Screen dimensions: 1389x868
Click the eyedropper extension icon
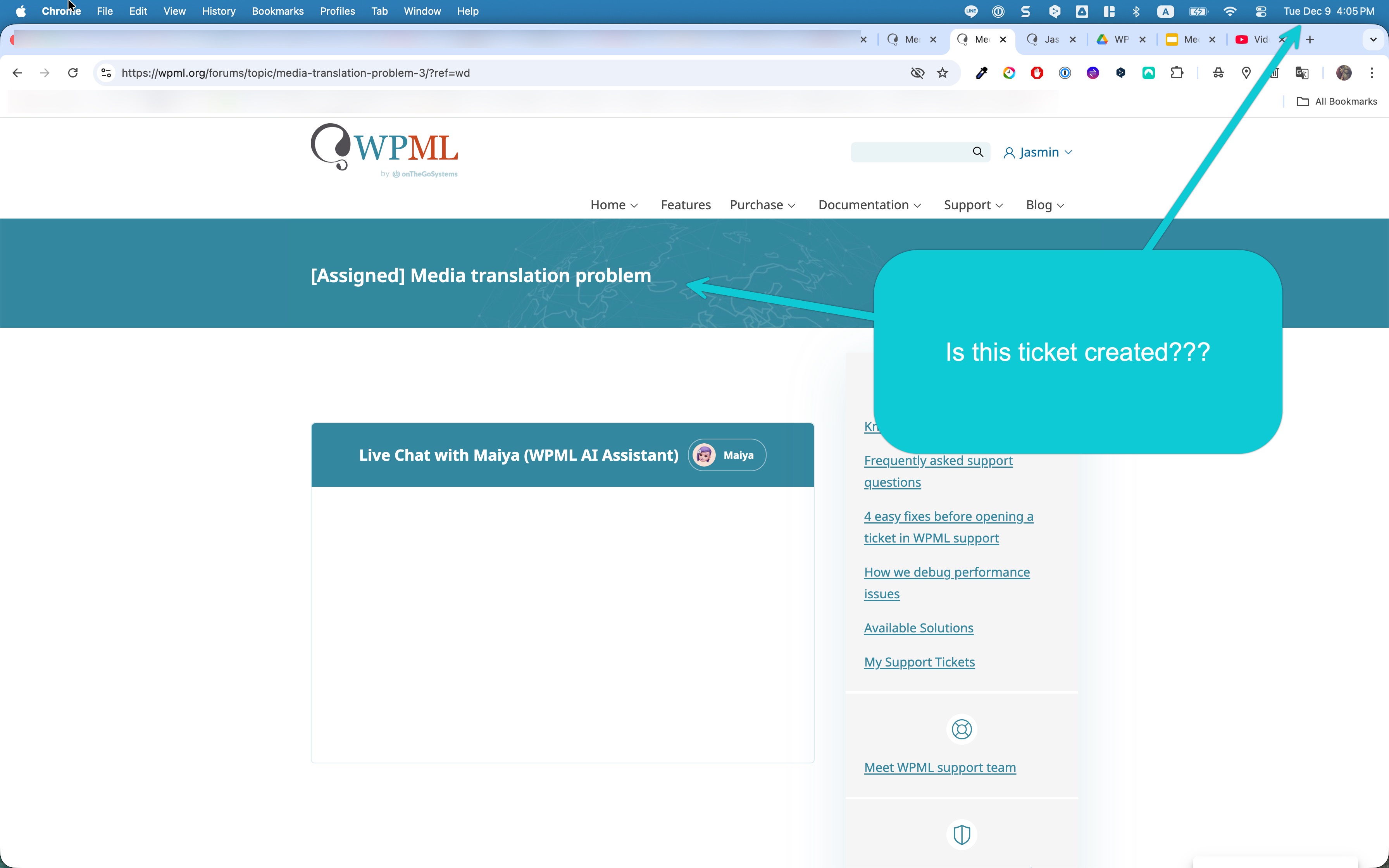981,73
